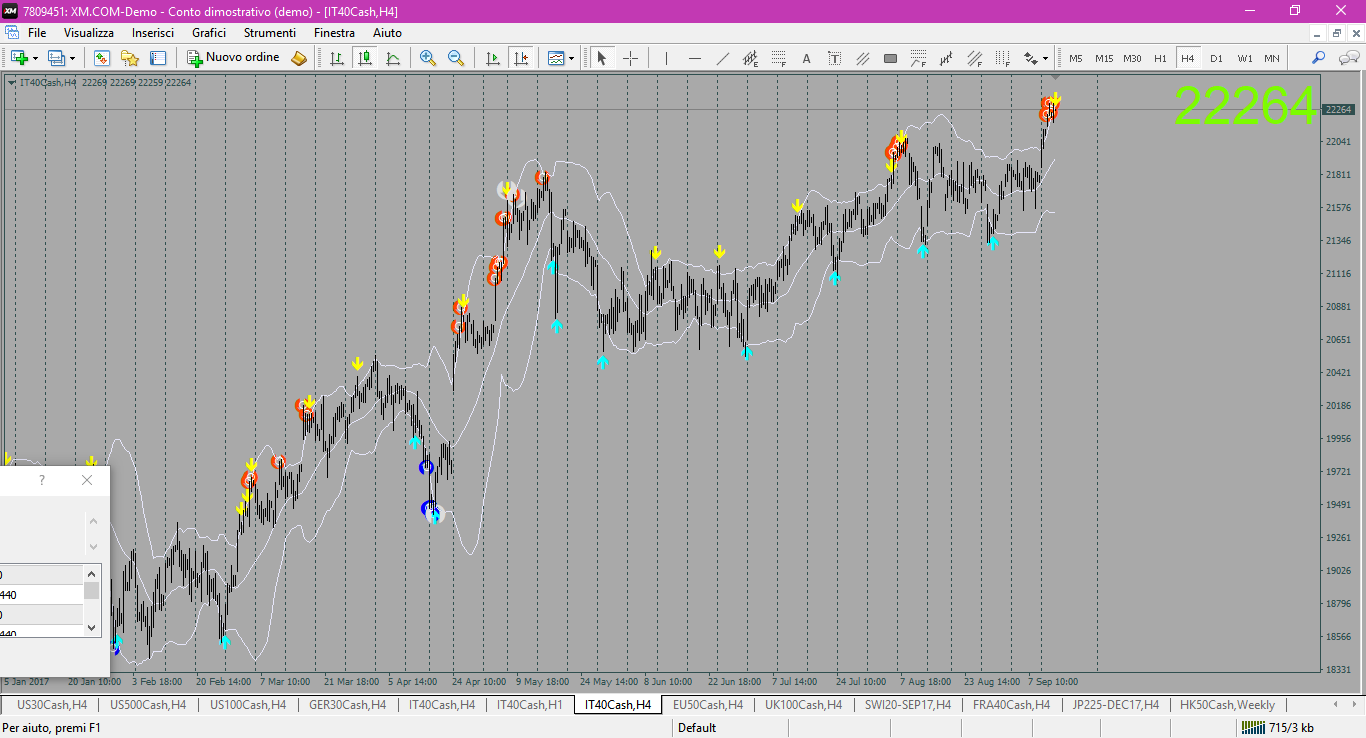This screenshot has height=738, width=1366.
Task: Switch to M30 timeframe
Action: (1132, 58)
